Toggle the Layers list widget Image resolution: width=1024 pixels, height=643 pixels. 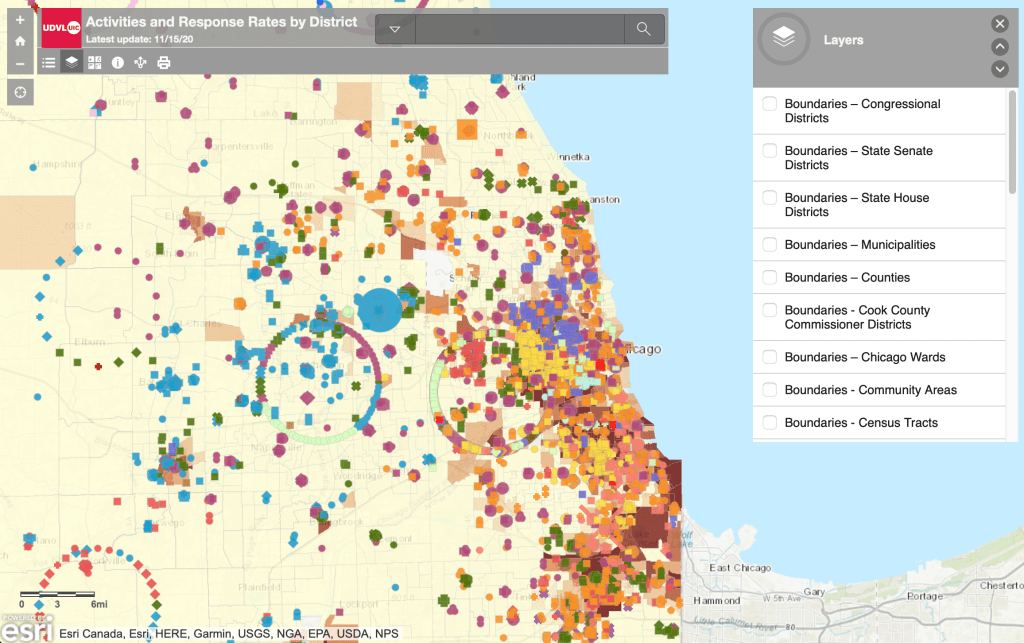tap(71, 62)
